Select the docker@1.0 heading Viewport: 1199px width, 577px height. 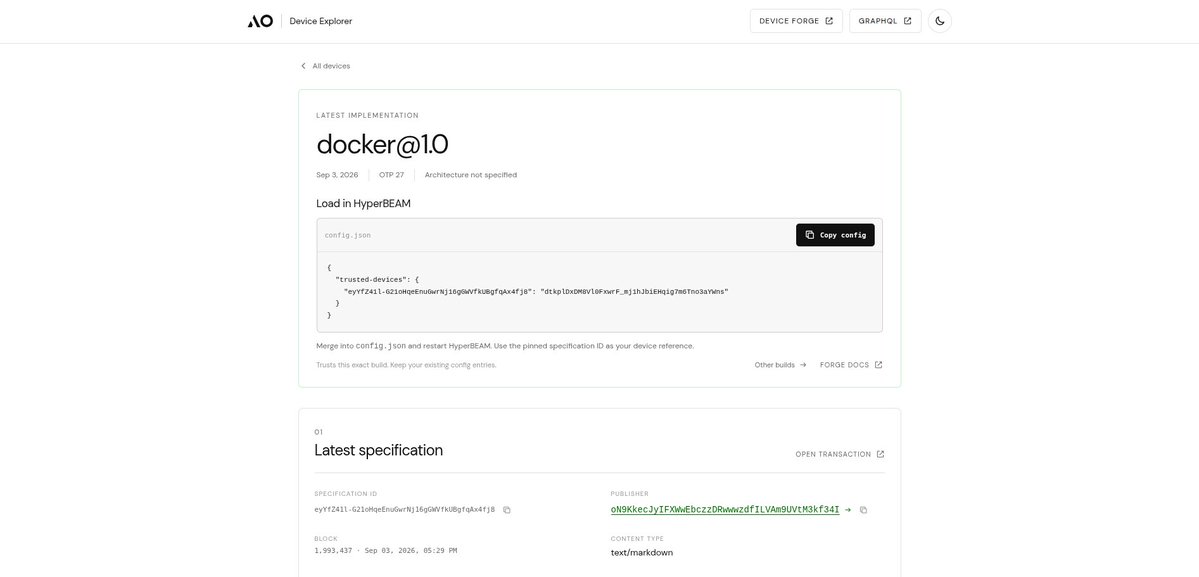[382, 144]
